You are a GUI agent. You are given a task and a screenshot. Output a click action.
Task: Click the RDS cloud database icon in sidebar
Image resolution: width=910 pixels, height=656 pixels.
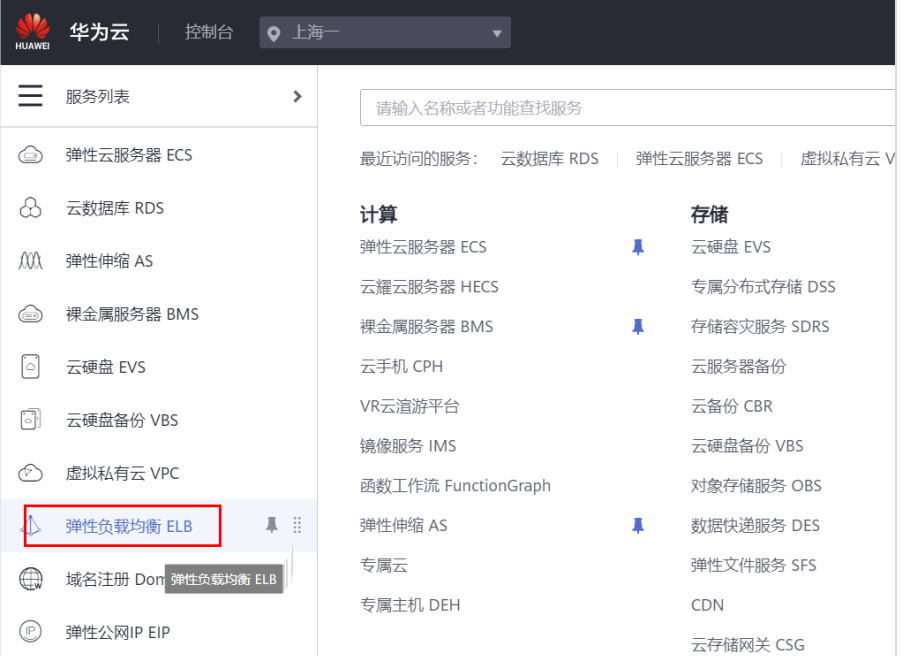tap(30, 208)
